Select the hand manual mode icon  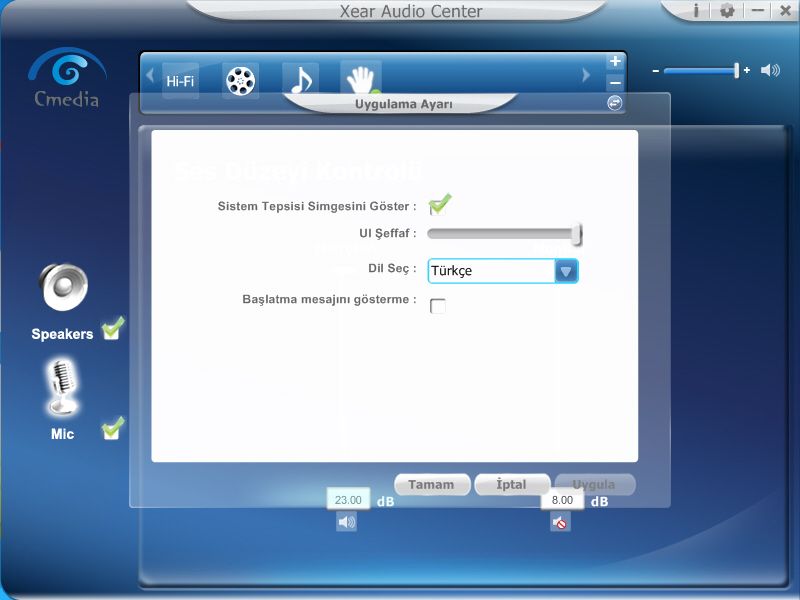tap(361, 80)
